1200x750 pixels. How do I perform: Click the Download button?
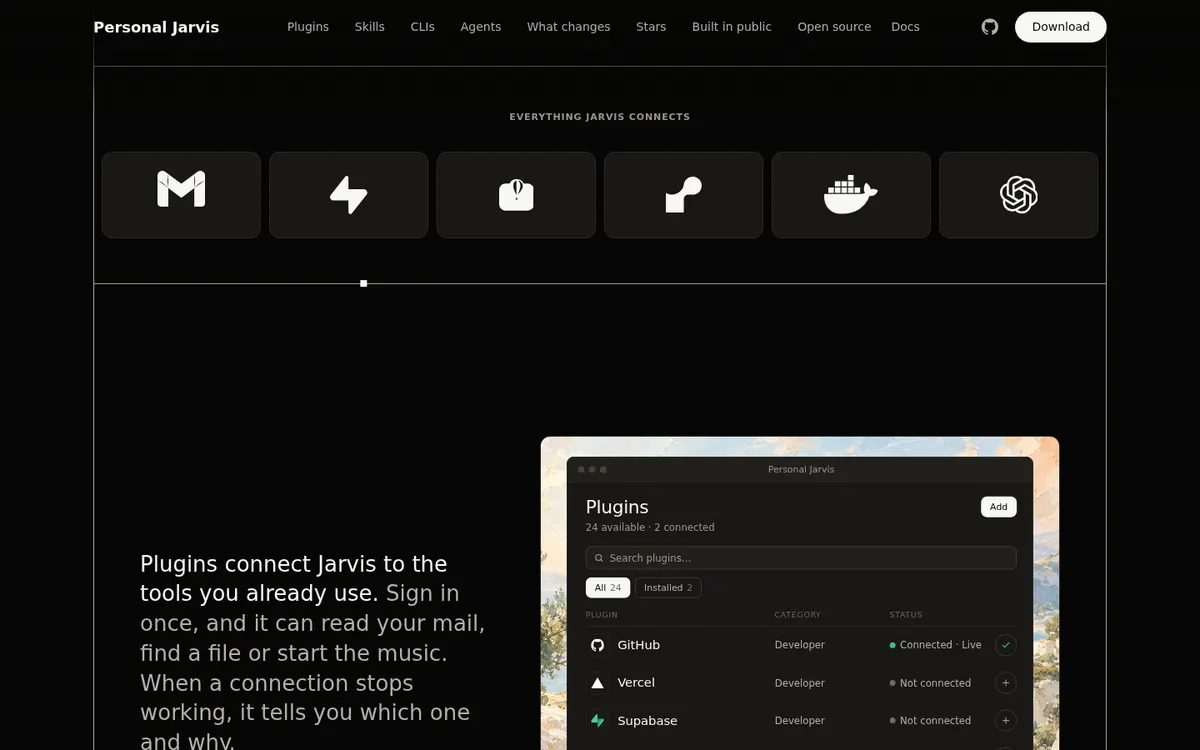pos(1061,27)
